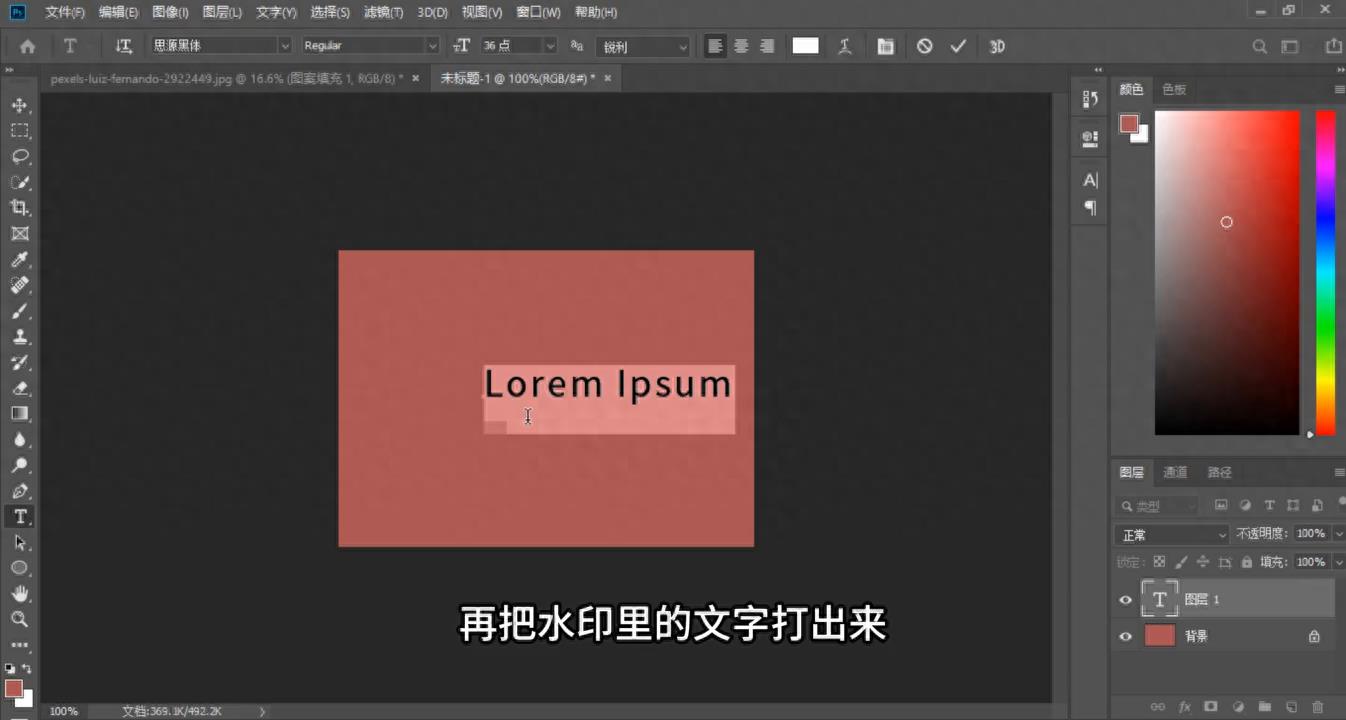This screenshot has width=1346, height=720.
Task: Open the Search magnifier icon
Action: pos(1260,46)
